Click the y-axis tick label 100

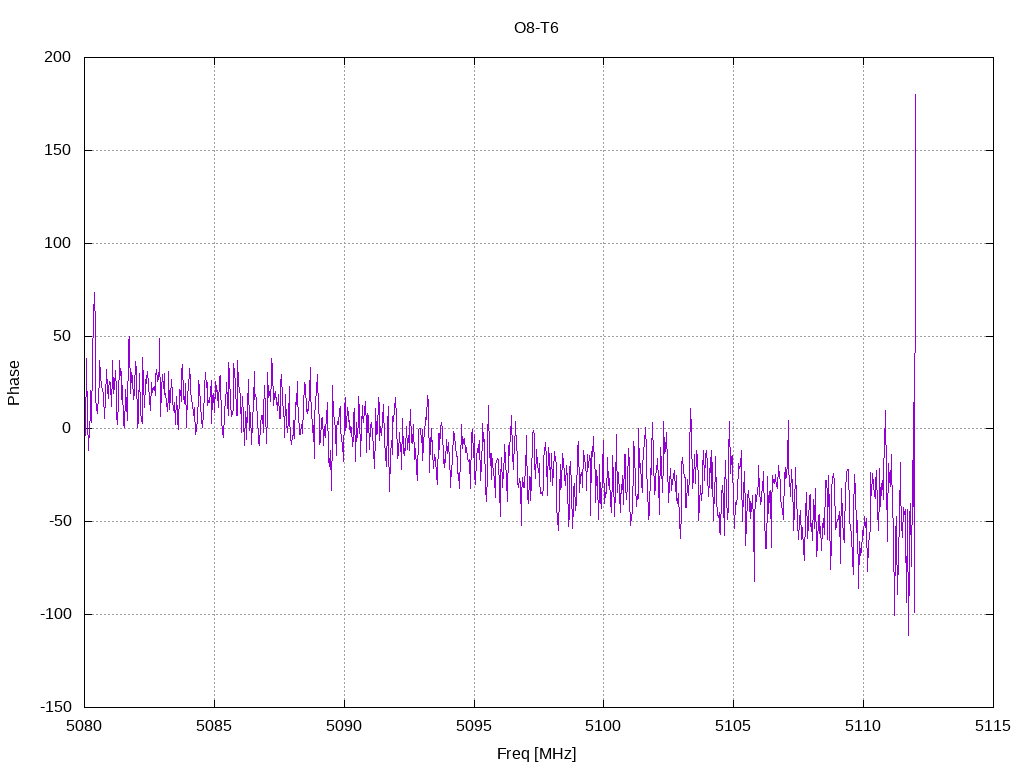click(57, 243)
